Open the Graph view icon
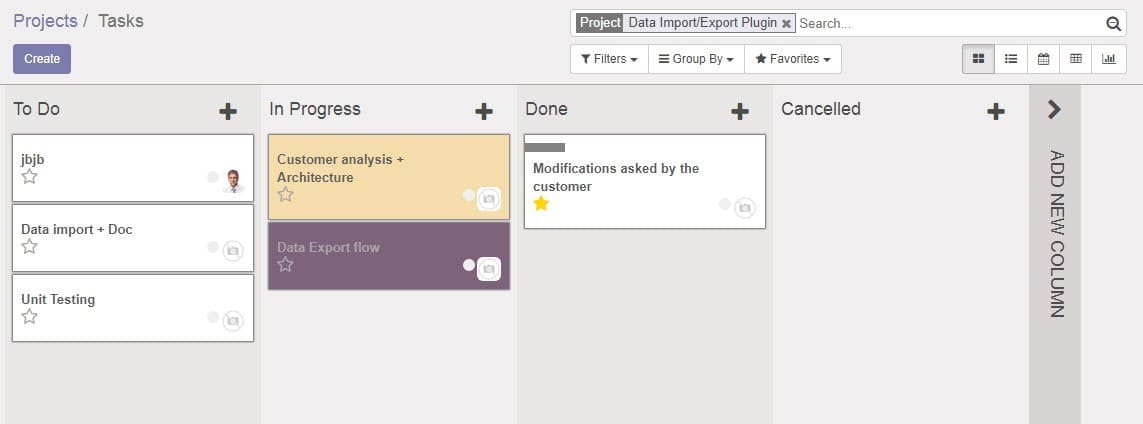Screen dimensions: 1143x424 (1109, 59)
